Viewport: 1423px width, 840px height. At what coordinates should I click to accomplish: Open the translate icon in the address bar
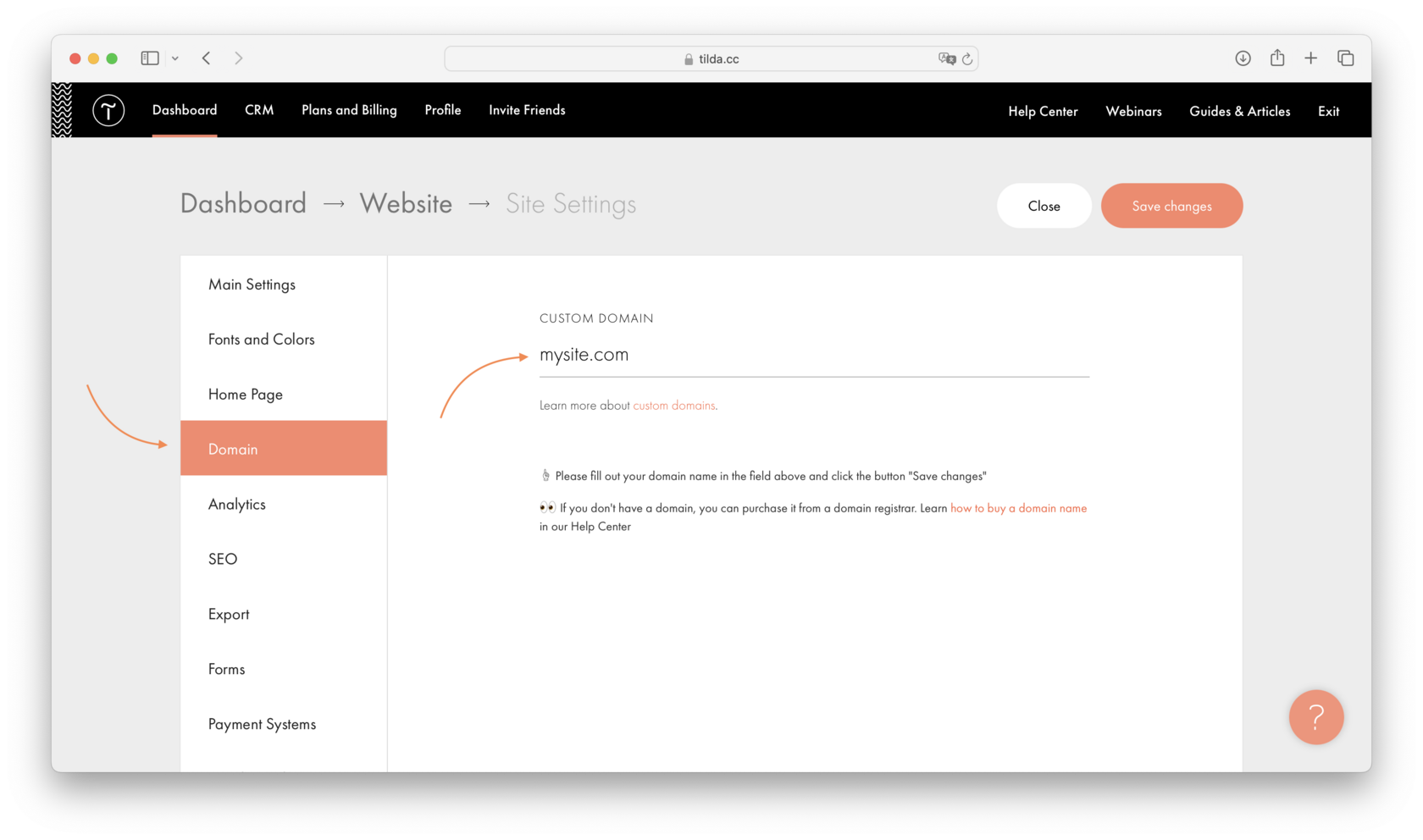(947, 58)
